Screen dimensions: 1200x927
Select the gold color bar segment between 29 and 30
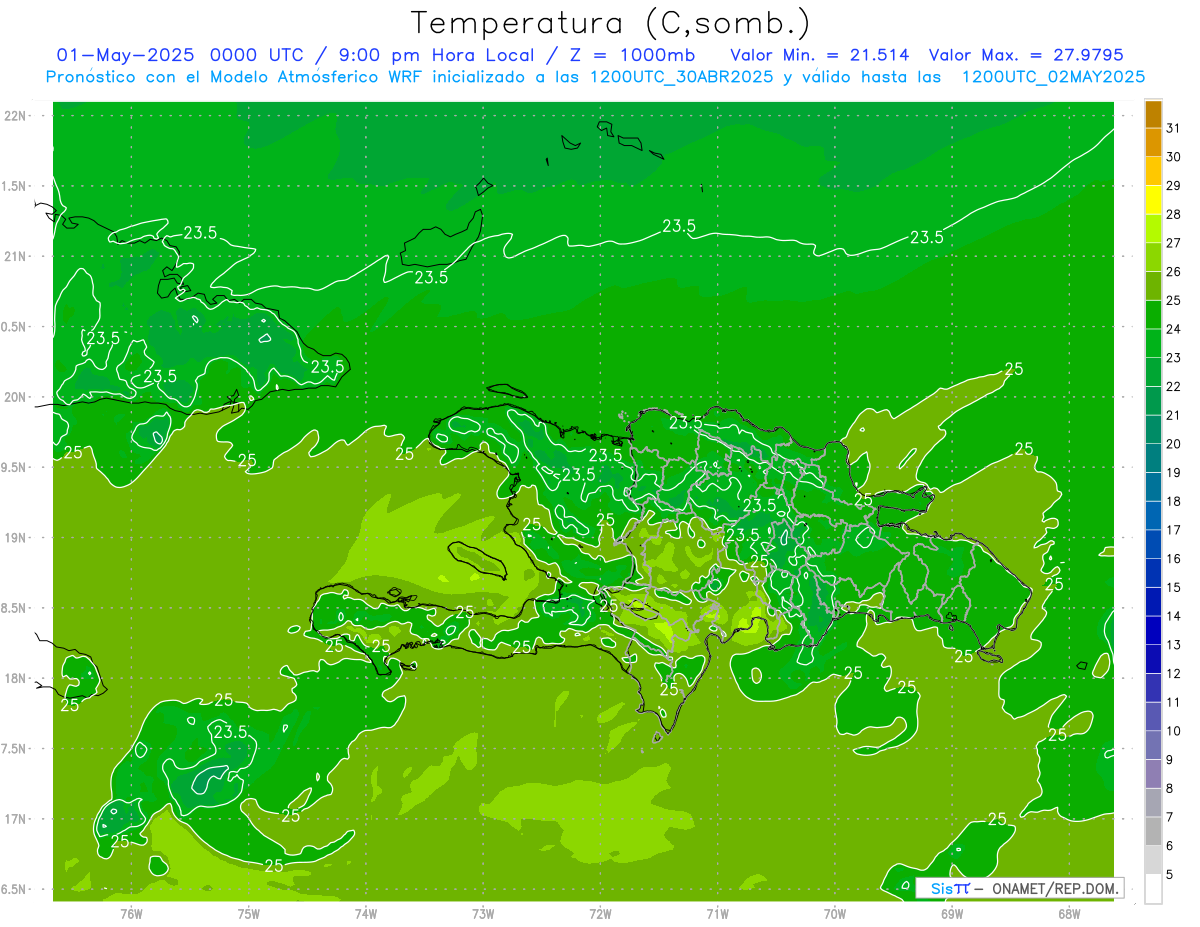pyautogui.click(x=1153, y=171)
